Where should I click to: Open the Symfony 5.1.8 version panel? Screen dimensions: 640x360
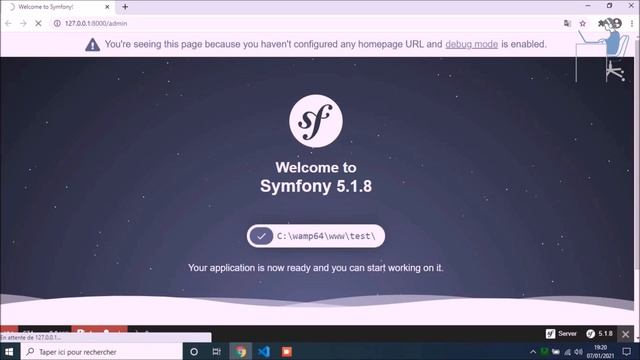[x=600, y=334]
